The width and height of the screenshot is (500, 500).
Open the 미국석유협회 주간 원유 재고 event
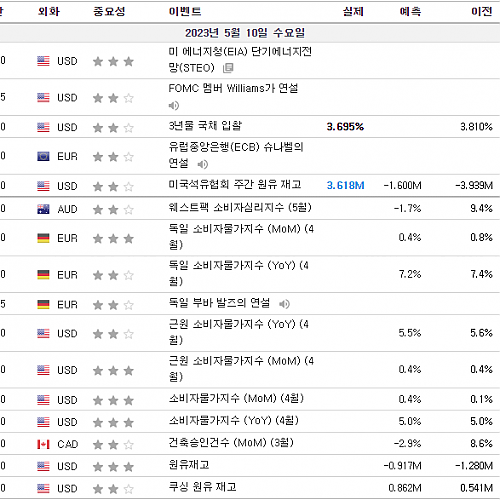[235, 185]
